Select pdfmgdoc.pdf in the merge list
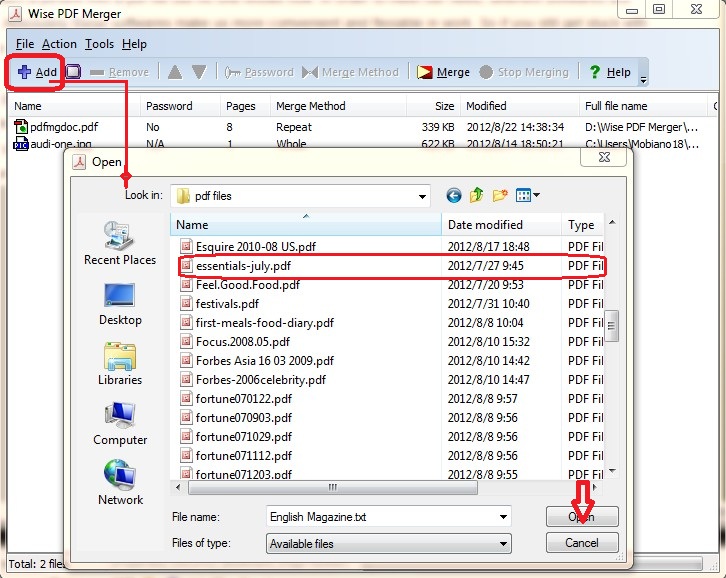The image size is (726, 578). pyautogui.click(x=56, y=127)
